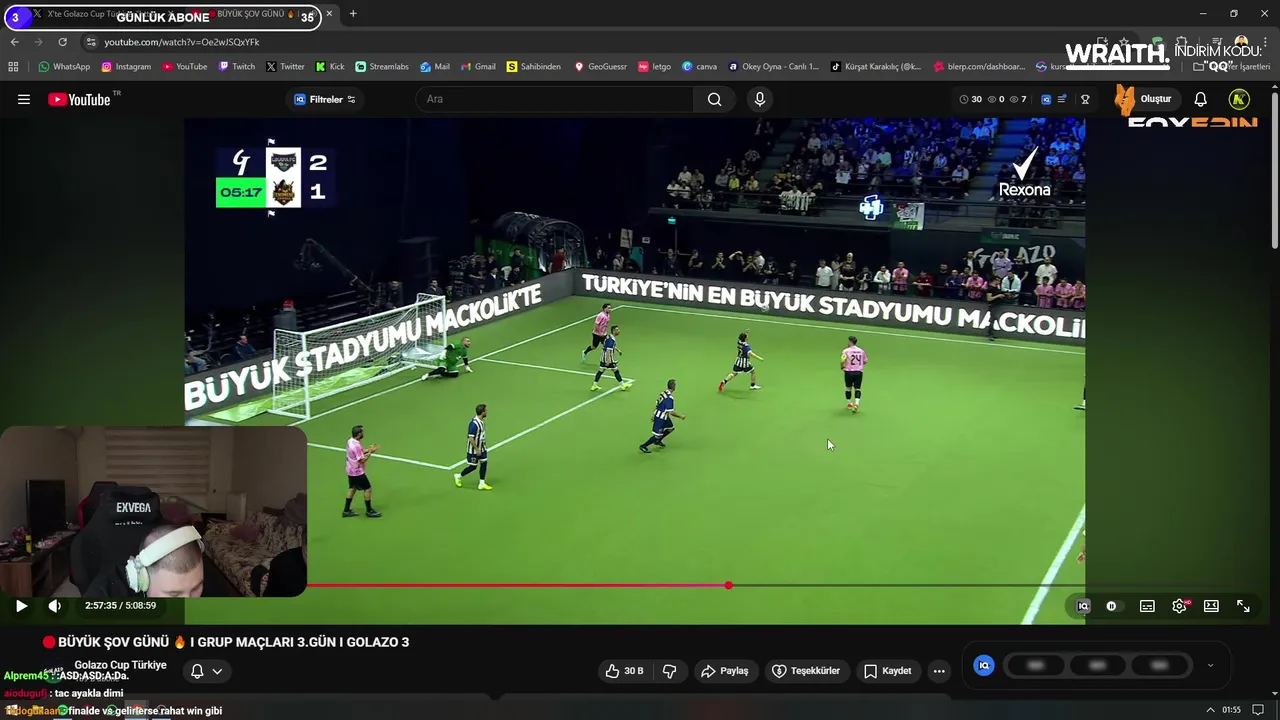Open the Okey Oyna bookmark

pos(773,66)
